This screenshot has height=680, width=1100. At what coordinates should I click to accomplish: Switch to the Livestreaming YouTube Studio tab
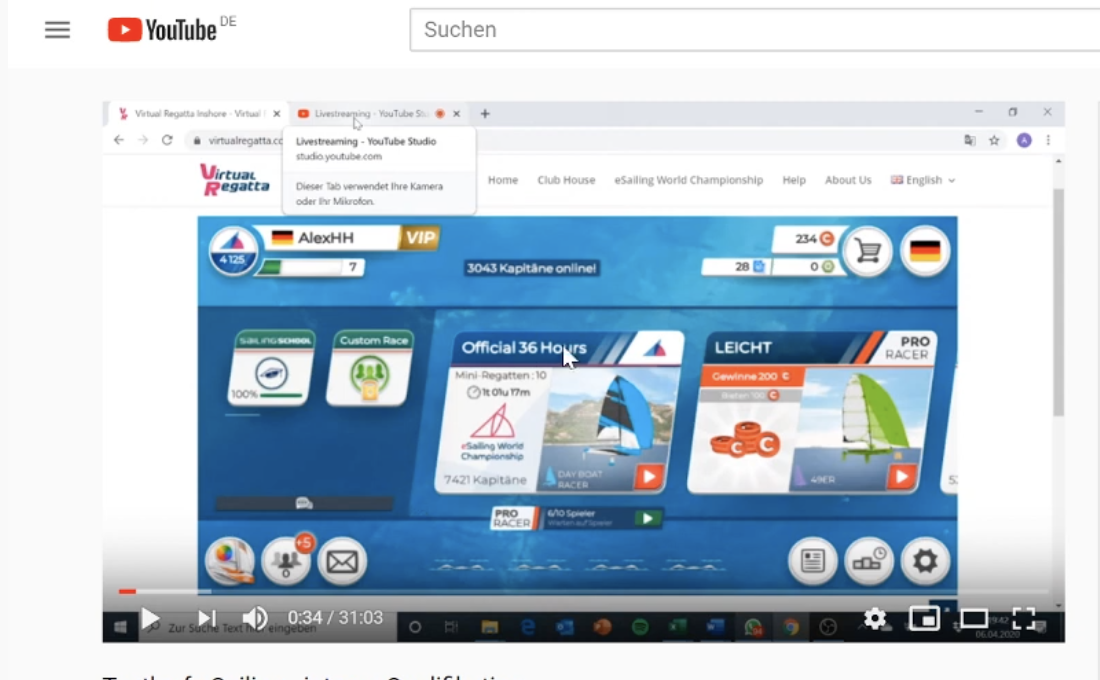pos(360,113)
